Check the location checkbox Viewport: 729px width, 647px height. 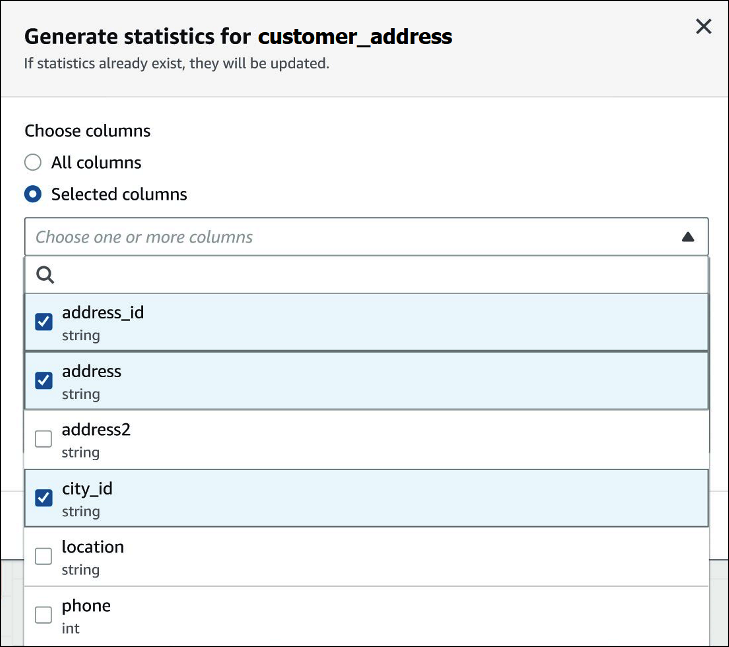point(44,556)
